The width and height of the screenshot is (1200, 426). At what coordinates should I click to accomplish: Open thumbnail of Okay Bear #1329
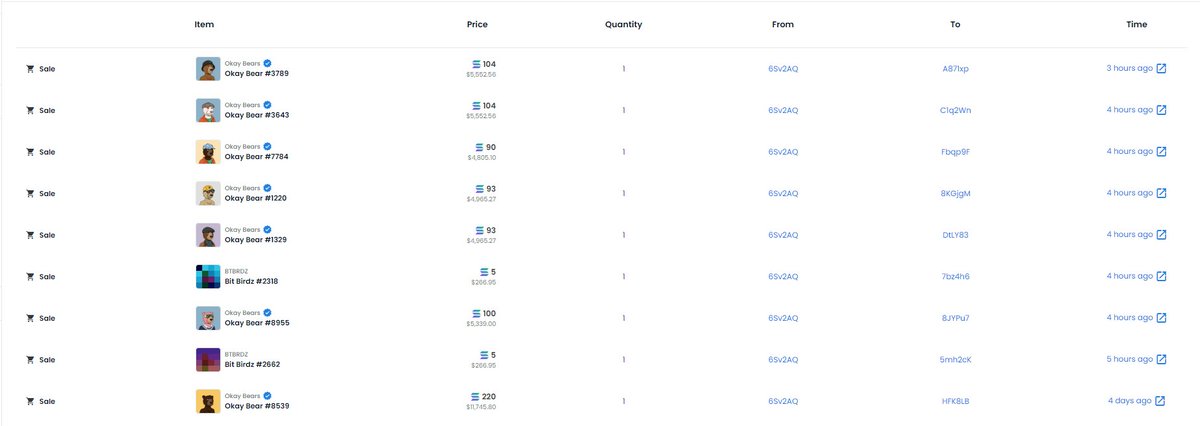(208, 235)
